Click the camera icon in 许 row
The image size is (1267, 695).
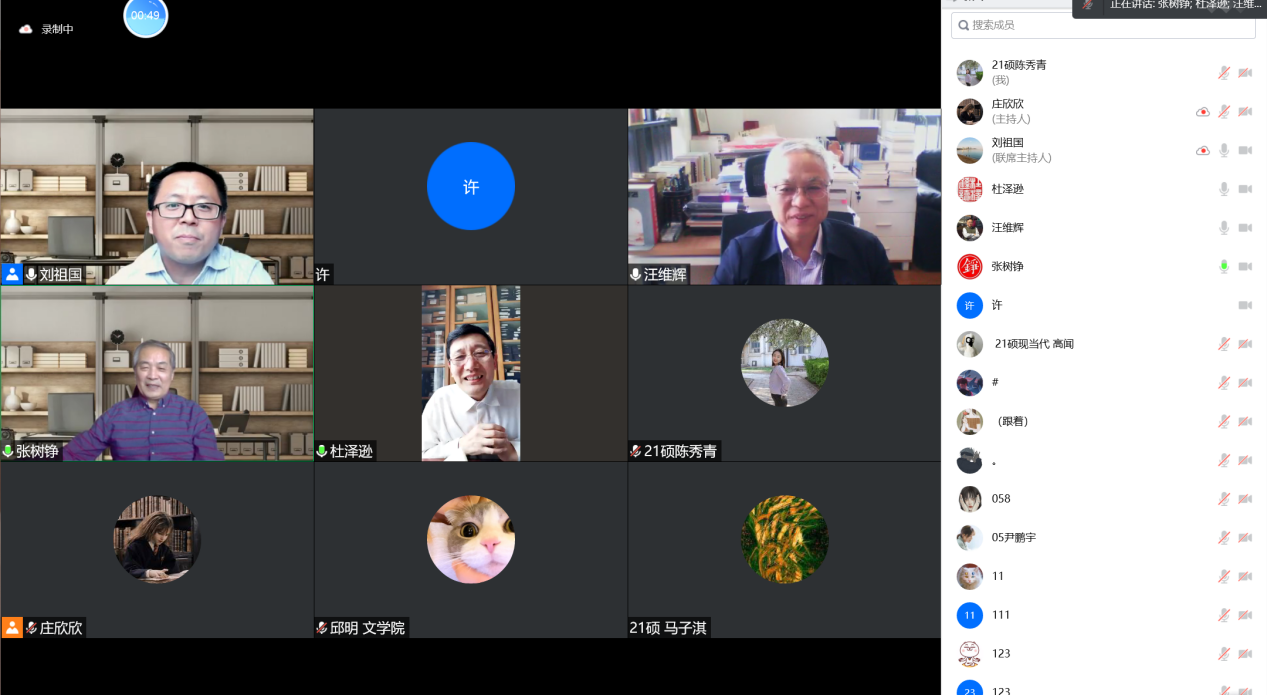coord(1245,306)
